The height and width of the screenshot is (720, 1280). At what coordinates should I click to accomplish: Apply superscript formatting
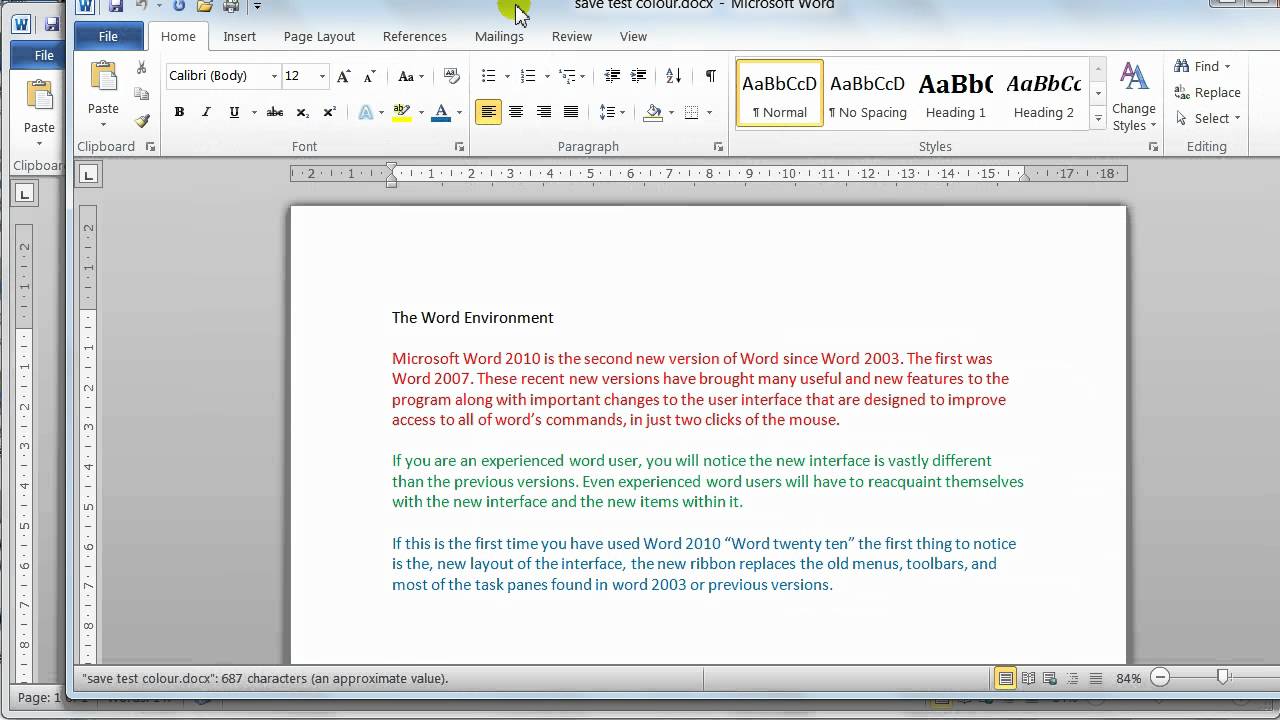tap(329, 112)
